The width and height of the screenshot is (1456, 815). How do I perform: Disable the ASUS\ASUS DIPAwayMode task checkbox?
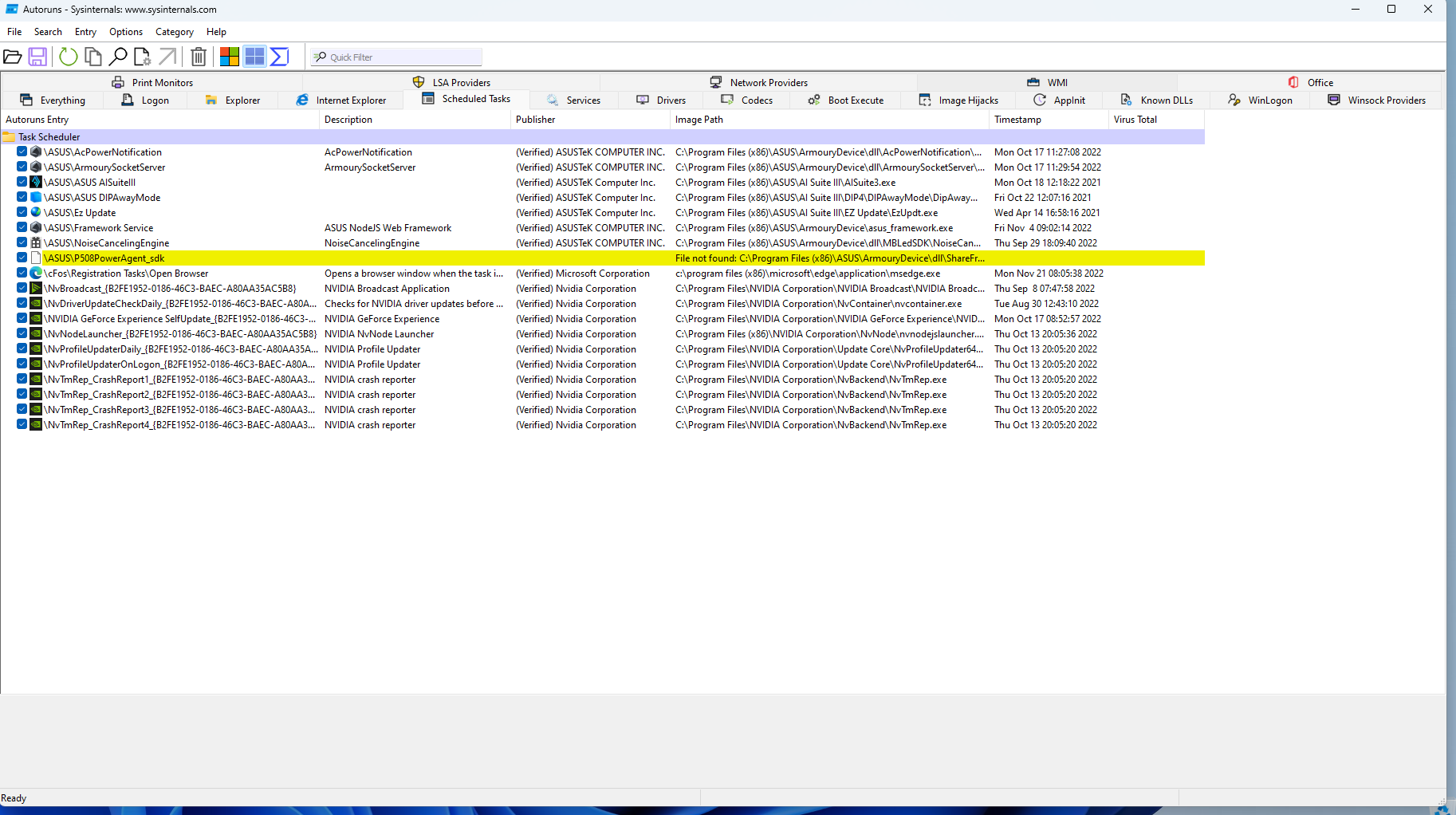[22, 198]
